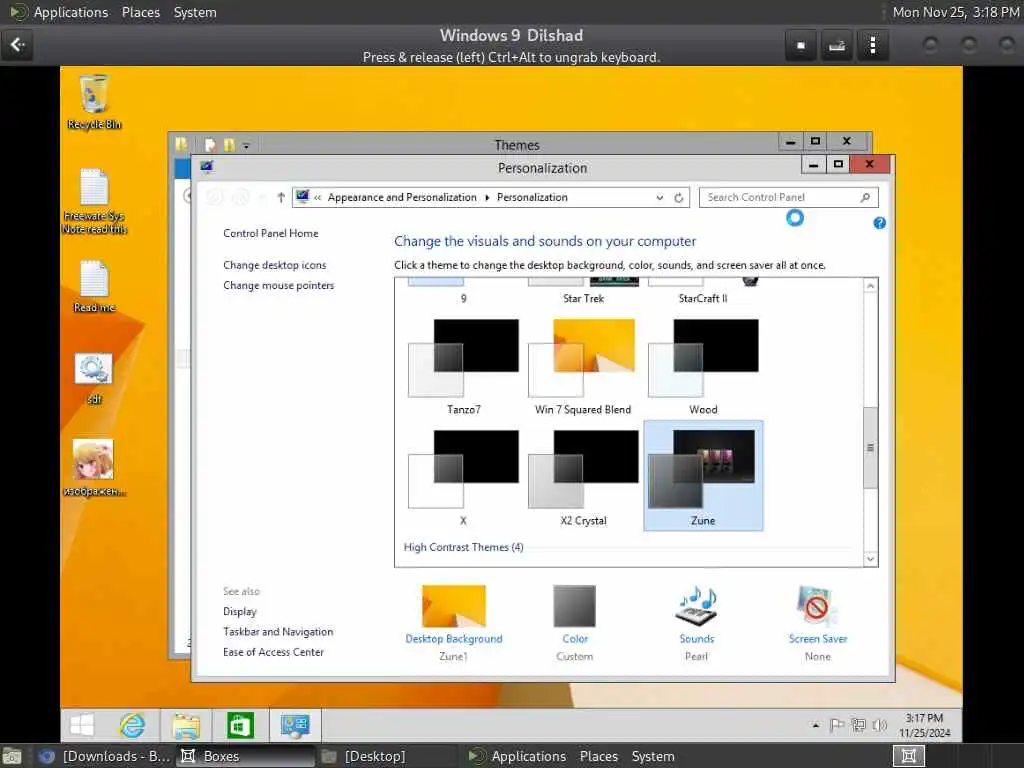Click the volume speaker tray icon
Viewport: 1024px width, 768px height.
point(880,725)
